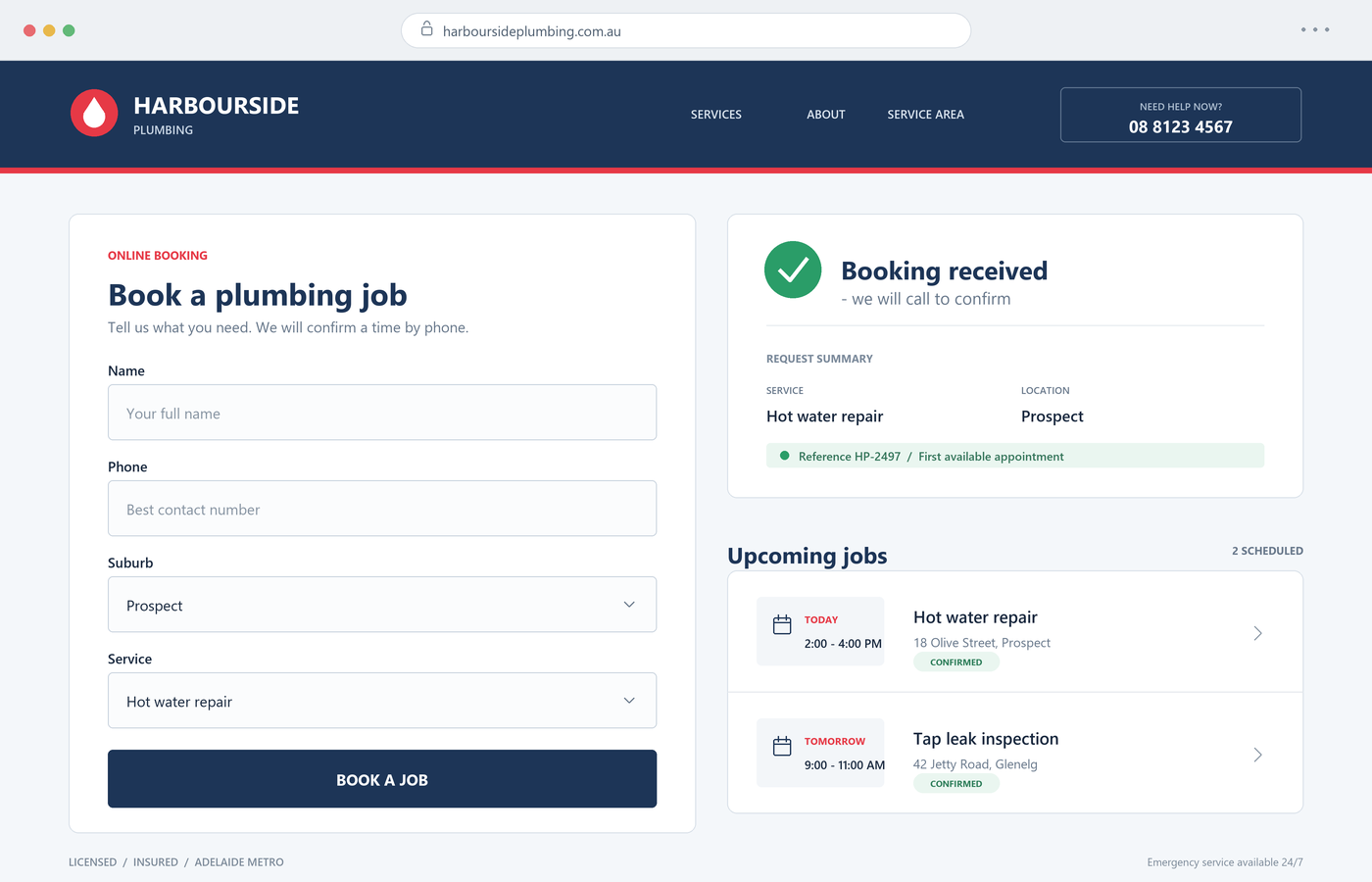This screenshot has height=882, width=1372.
Task: Click the 2:00 - 4:00 PM time slot
Action: coord(843,644)
